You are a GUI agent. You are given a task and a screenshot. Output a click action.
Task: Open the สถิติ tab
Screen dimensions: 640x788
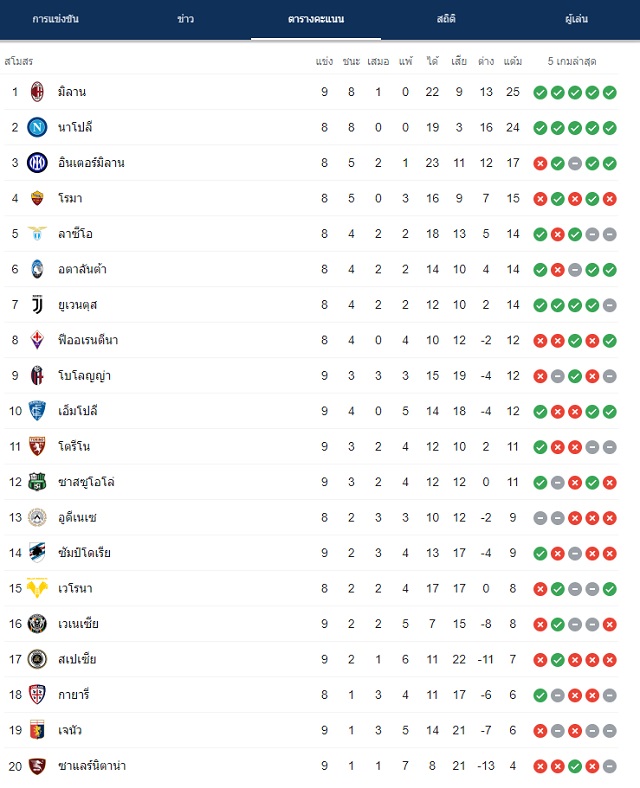446,19
